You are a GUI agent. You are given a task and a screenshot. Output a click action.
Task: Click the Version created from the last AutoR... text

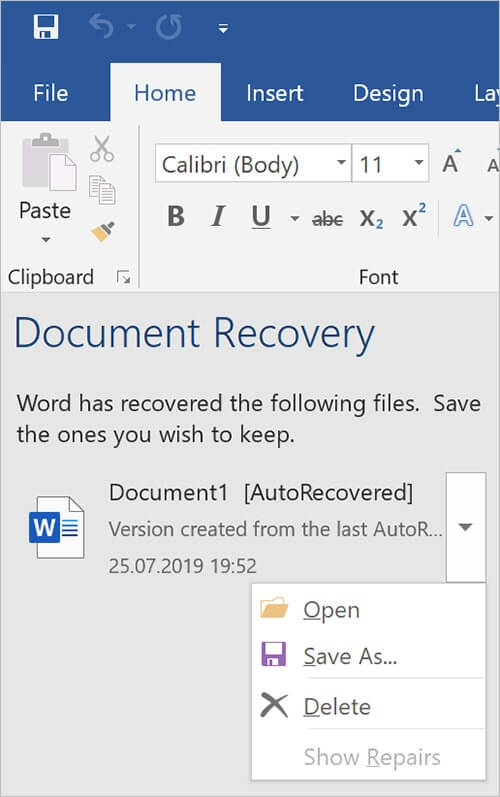(x=275, y=529)
